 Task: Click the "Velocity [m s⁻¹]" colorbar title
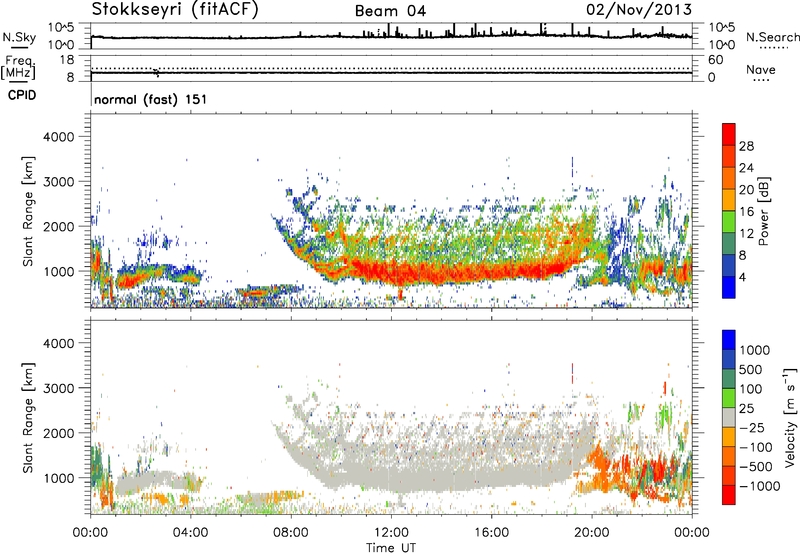(x=790, y=417)
